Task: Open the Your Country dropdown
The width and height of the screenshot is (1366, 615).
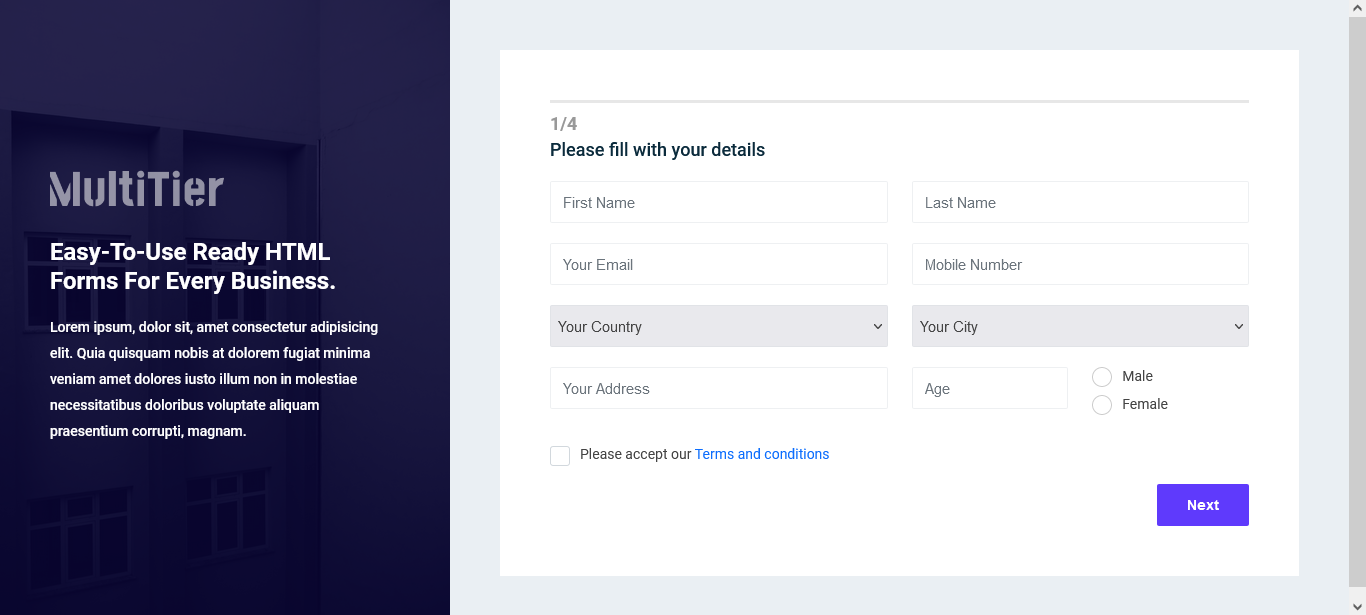Action: coord(718,326)
